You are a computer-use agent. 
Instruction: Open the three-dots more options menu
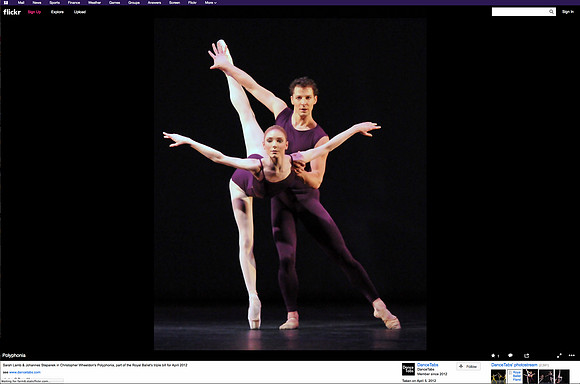click(571, 356)
